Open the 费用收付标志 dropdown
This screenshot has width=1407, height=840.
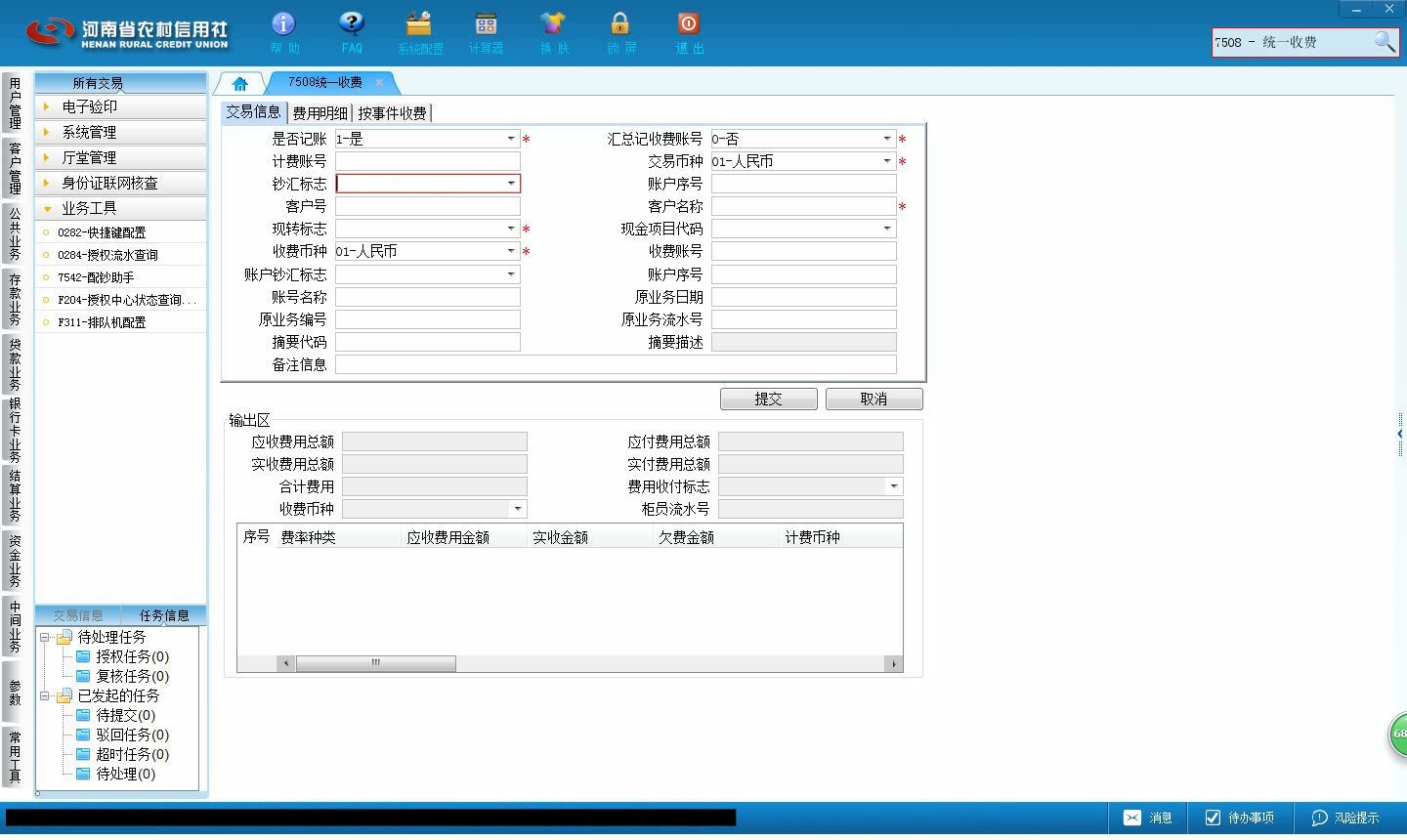[893, 486]
